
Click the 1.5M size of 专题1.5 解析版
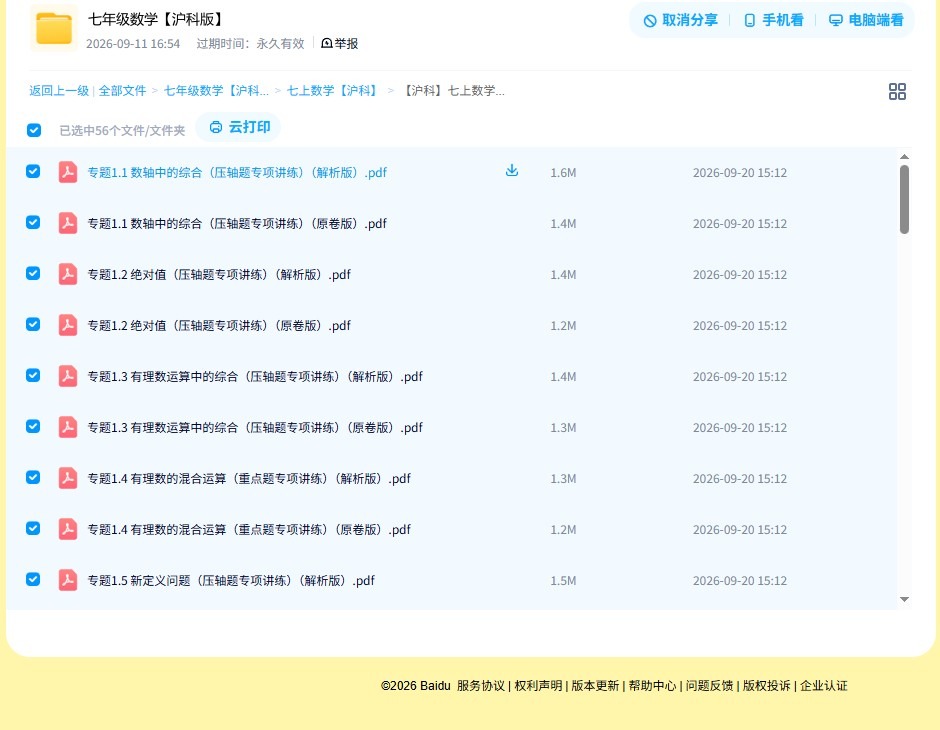[x=563, y=580]
